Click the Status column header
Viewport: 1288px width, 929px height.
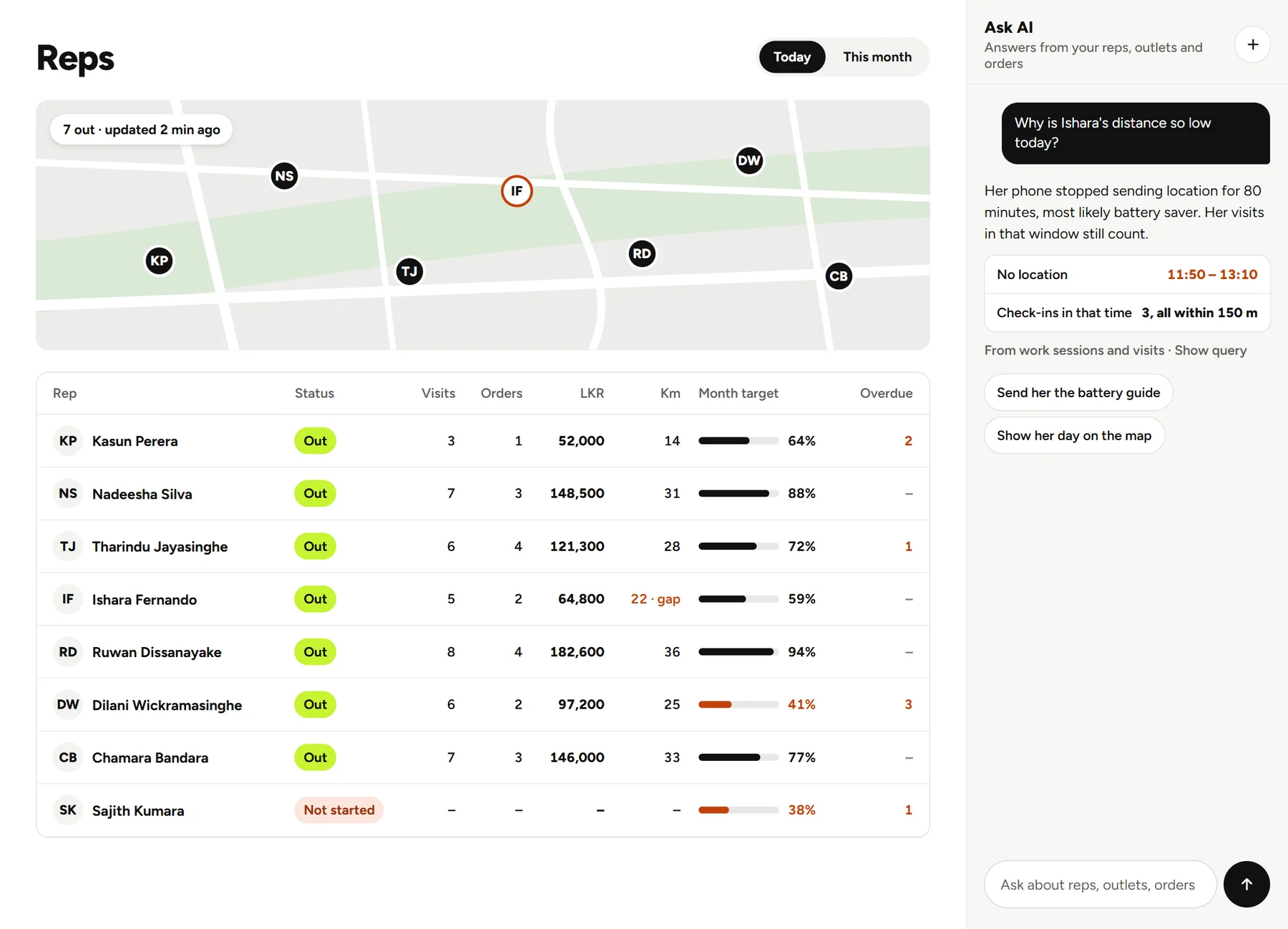click(314, 393)
